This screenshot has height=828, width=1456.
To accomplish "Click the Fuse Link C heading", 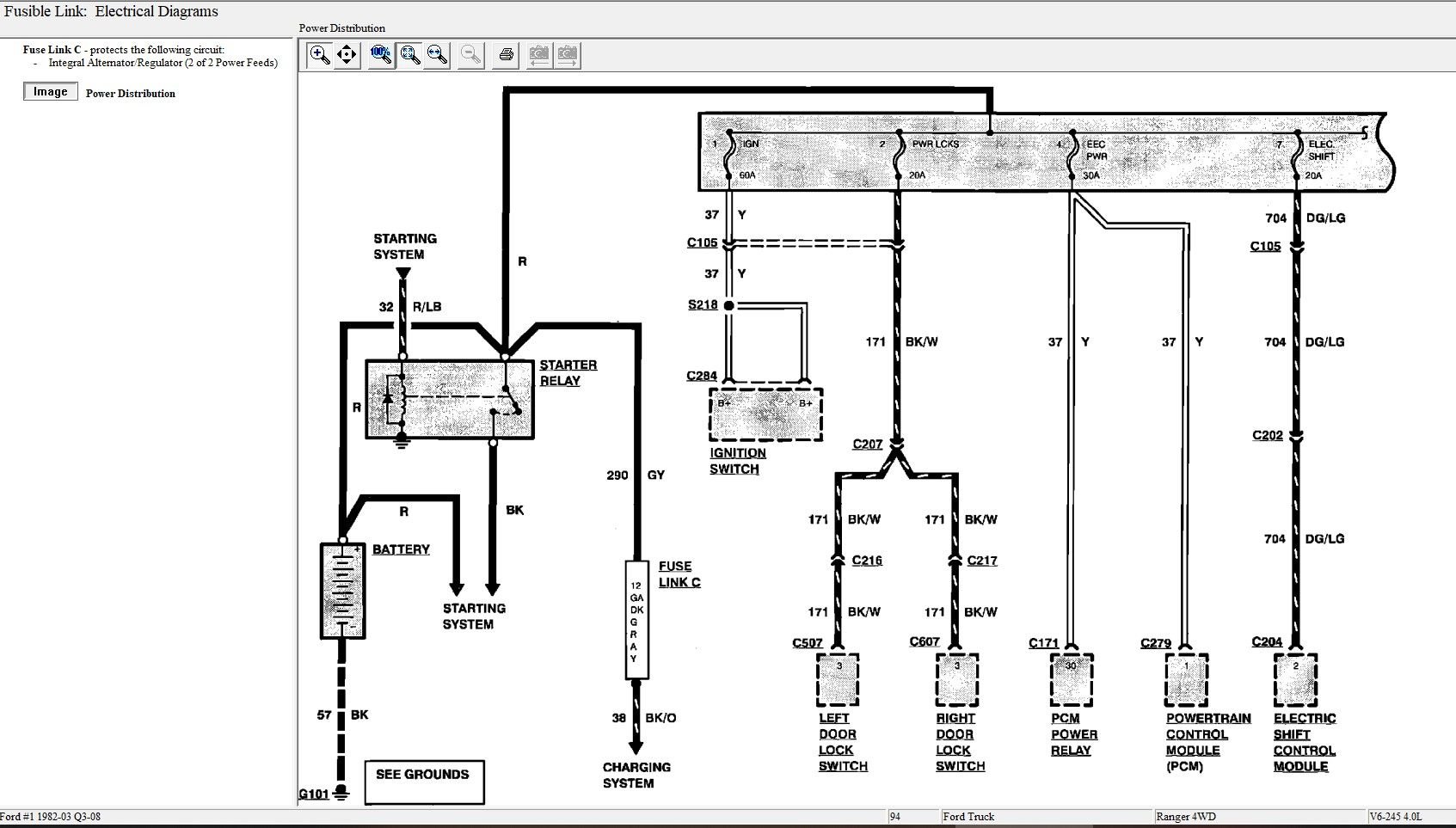I will pyautogui.click(x=52, y=50).
